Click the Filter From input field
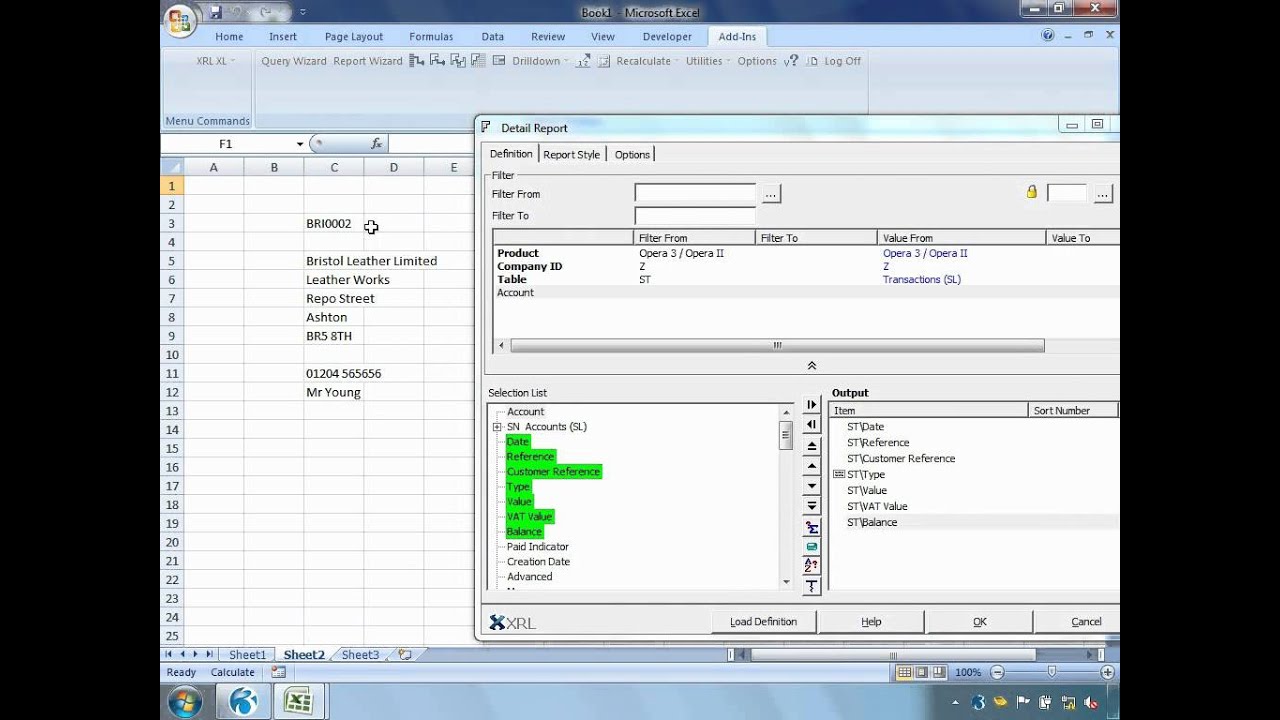1280x720 pixels. tap(696, 193)
